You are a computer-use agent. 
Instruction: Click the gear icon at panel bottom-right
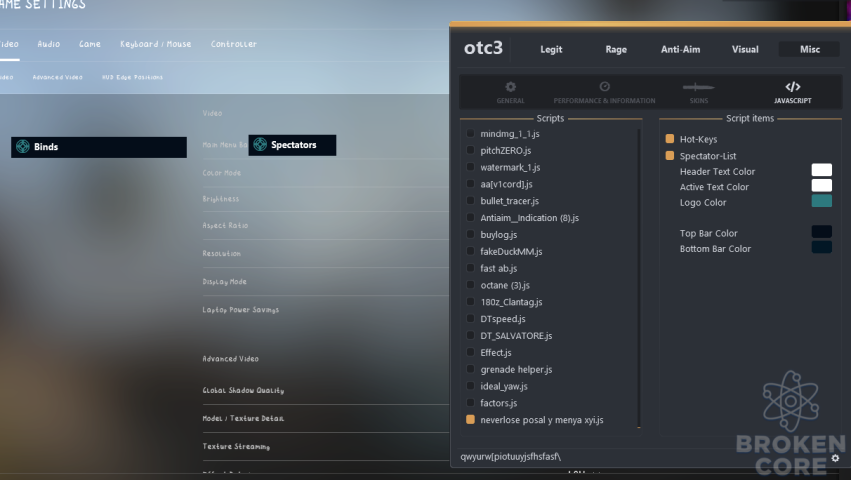(835, 458)
